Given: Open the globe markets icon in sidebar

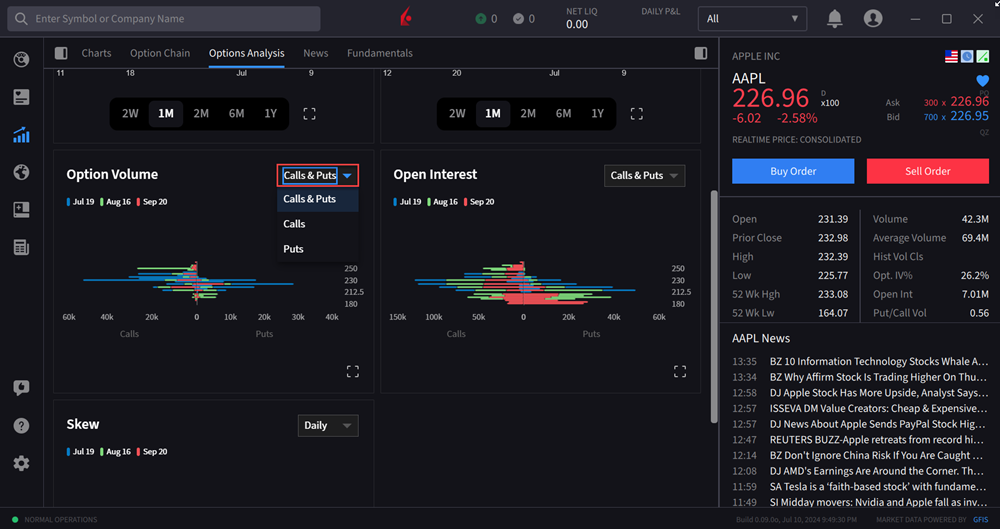Looking at the screenshot, I should coord(21,172).
